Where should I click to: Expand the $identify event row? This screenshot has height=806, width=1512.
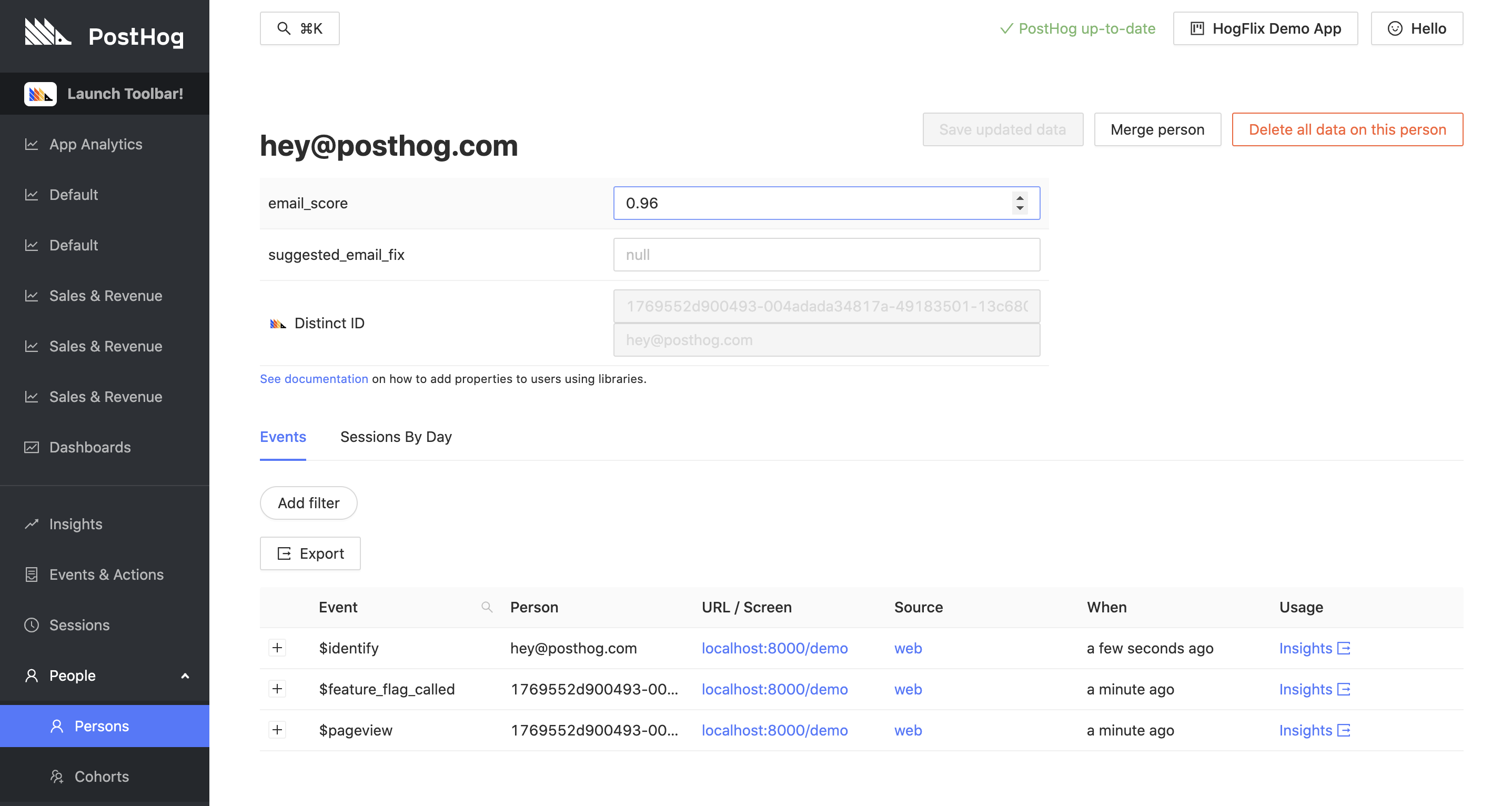point(277,648)
